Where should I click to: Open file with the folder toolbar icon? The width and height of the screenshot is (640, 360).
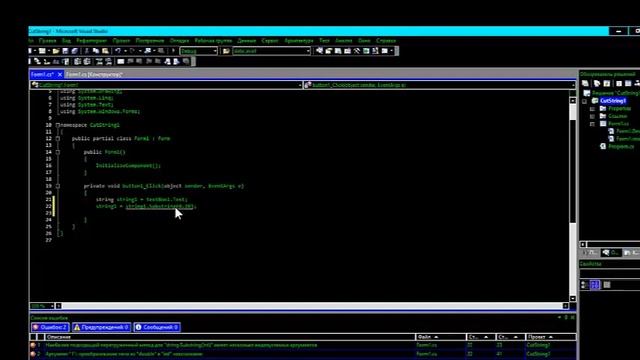pyautogui.click(x=56, y=51)
